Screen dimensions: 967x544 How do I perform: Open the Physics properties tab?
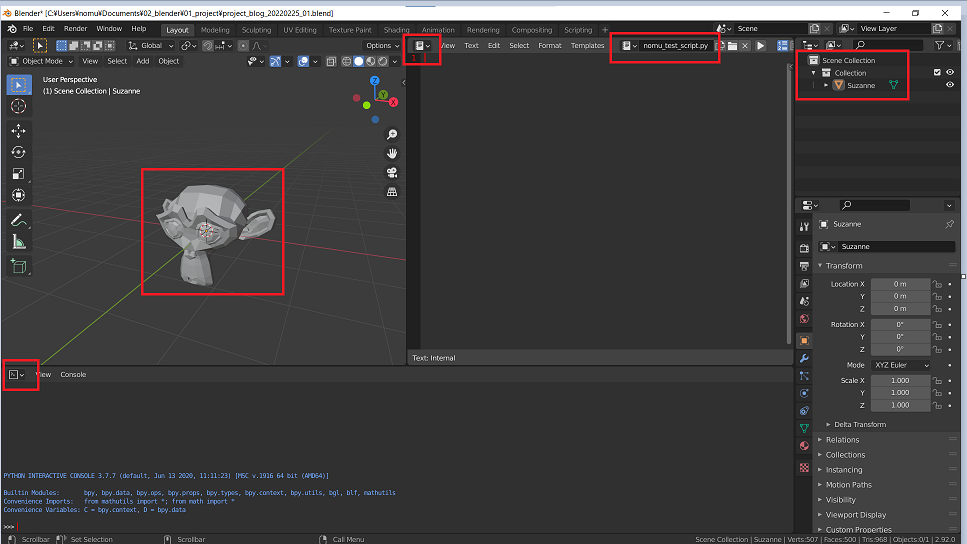click(x=804, y=393)
